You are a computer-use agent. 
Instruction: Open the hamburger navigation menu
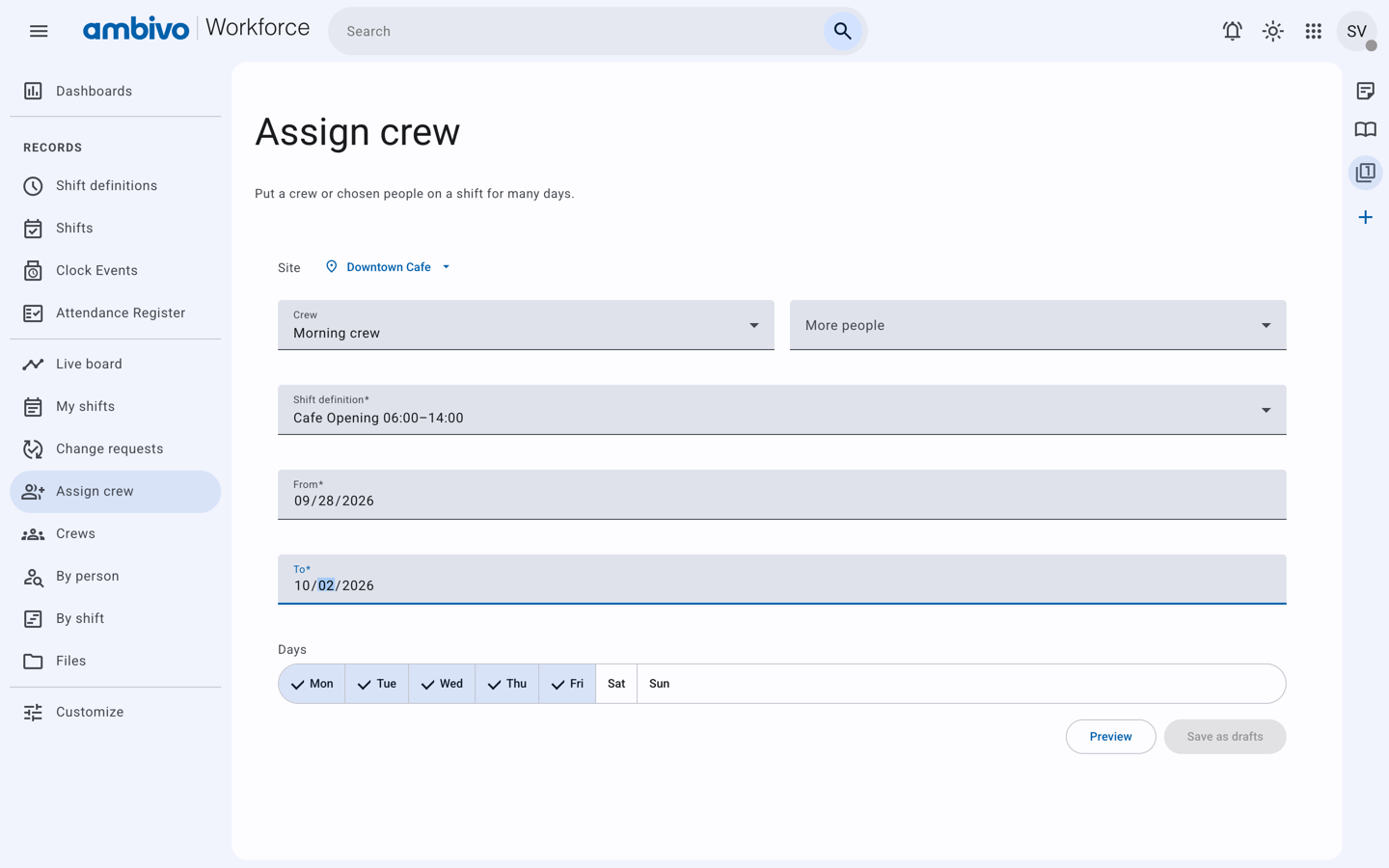pyautogui.click(x=39, y=31)
